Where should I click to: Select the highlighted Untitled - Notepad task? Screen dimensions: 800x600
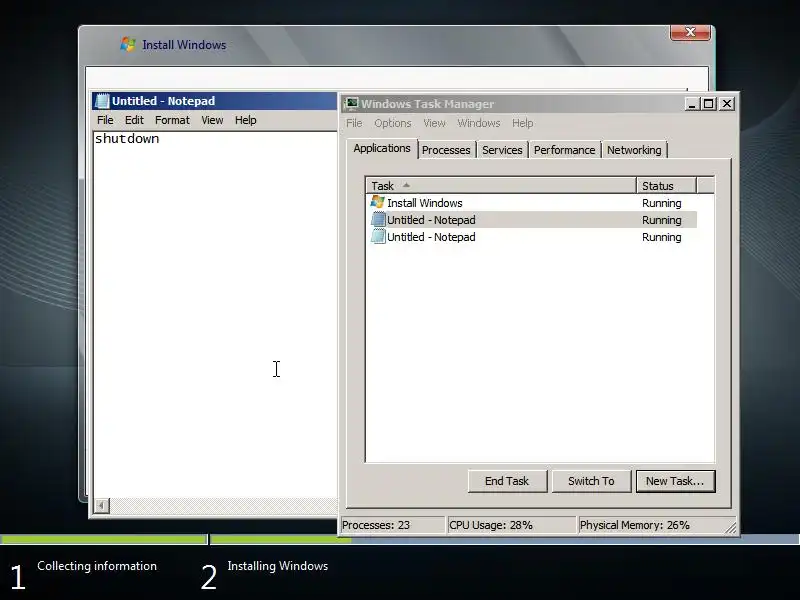533,220
